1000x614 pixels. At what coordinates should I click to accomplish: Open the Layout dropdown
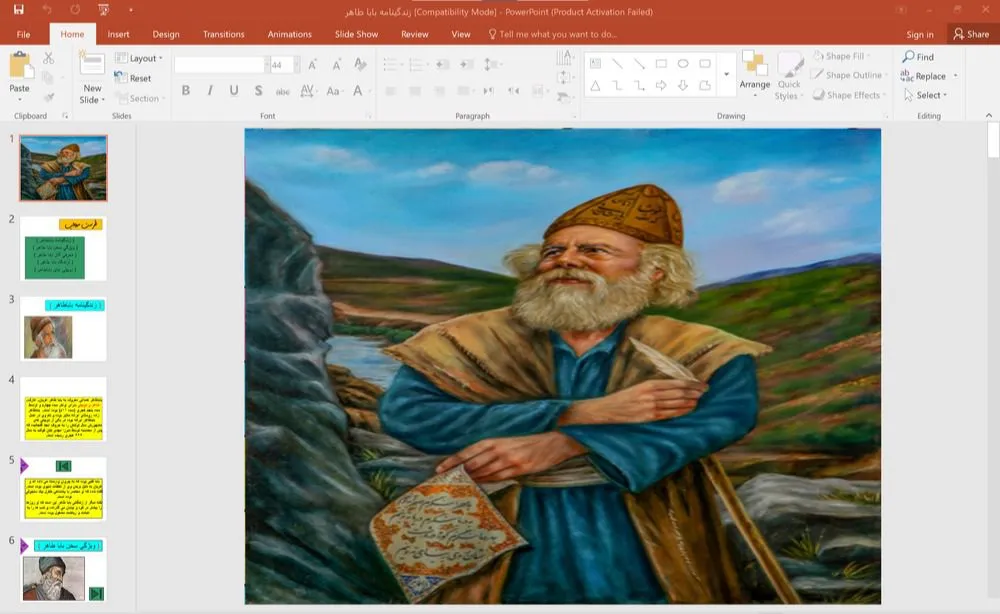pos(142,58)
